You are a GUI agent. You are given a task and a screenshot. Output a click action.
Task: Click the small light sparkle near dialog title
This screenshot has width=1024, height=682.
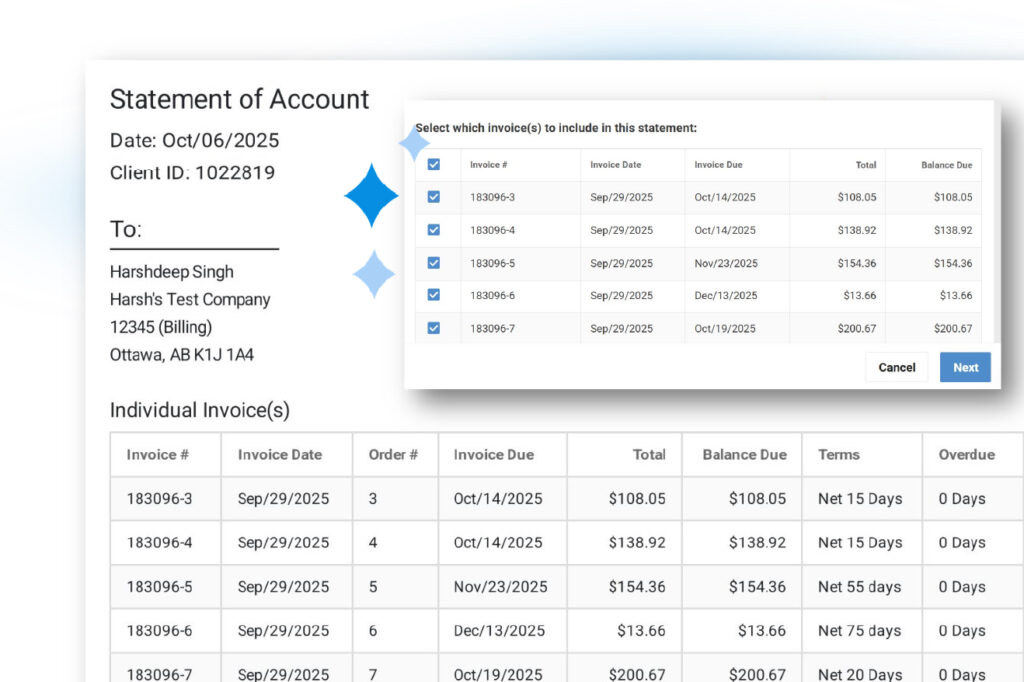(x=413, y=145)
